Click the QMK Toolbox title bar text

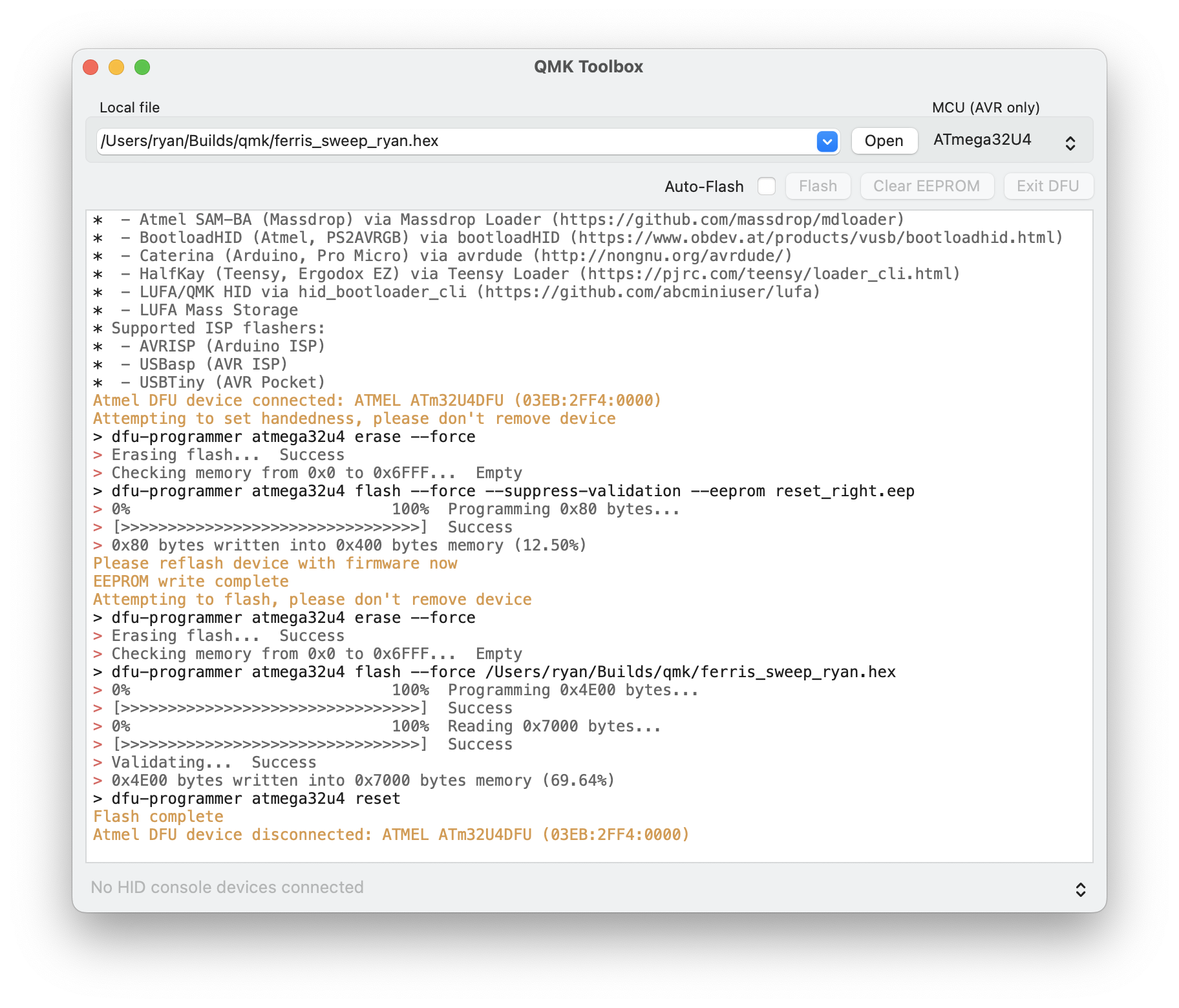(x=588, y=67)
